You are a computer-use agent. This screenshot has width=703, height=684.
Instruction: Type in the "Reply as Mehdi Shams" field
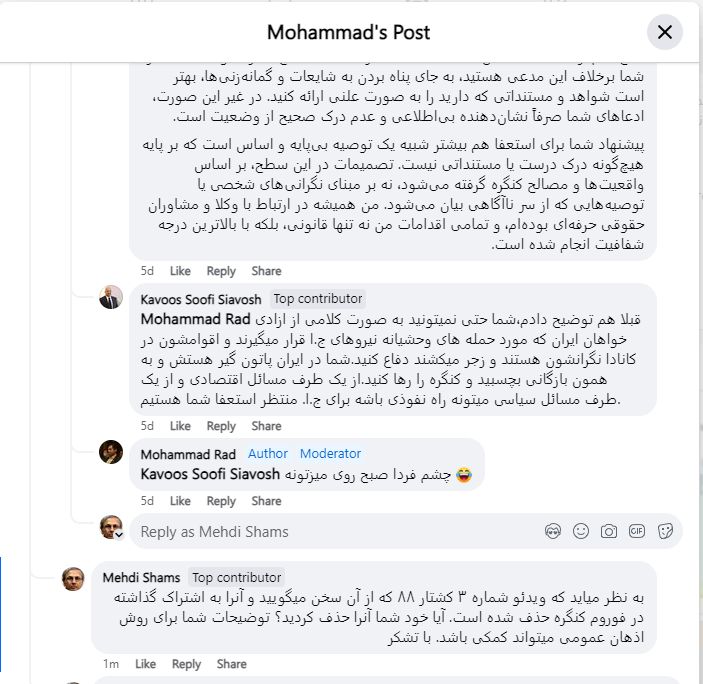coord(330,531)
